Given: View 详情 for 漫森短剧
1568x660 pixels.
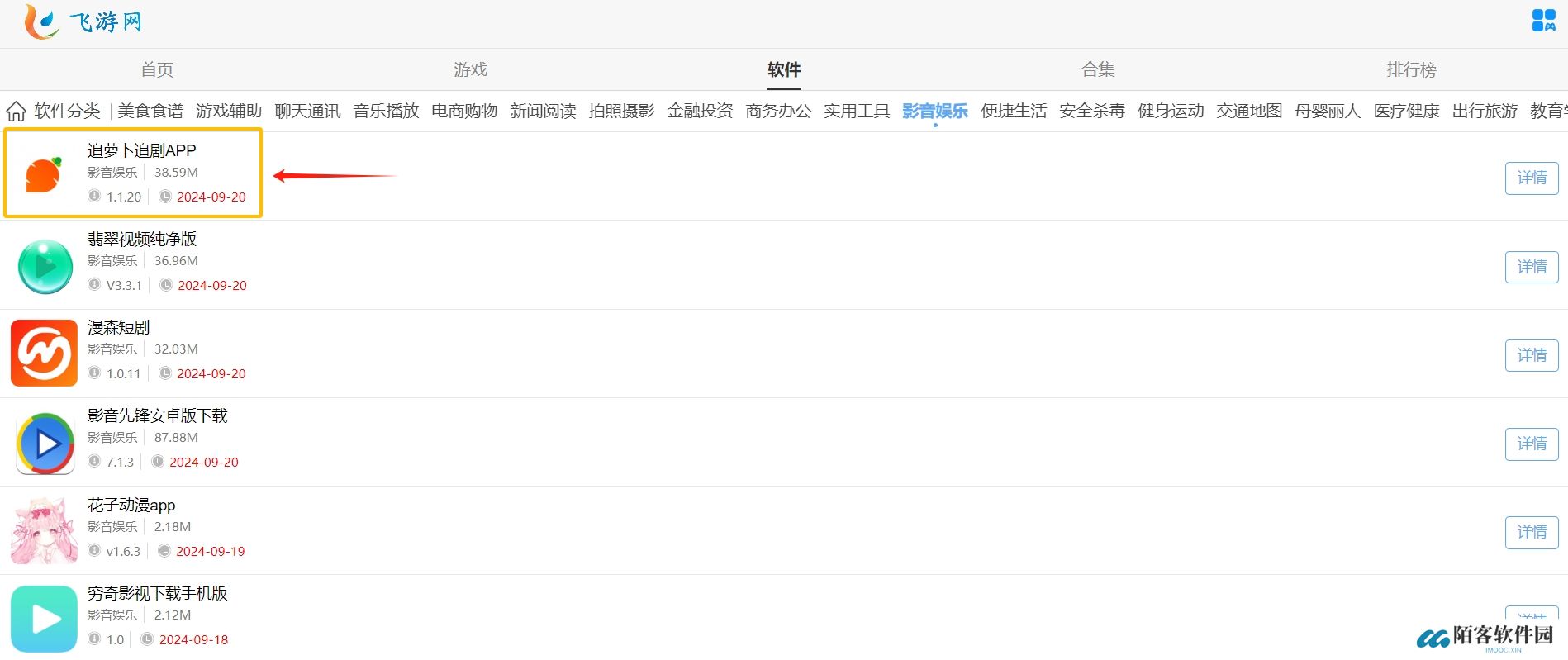Looking at the screenshot, I should 1531,355.
